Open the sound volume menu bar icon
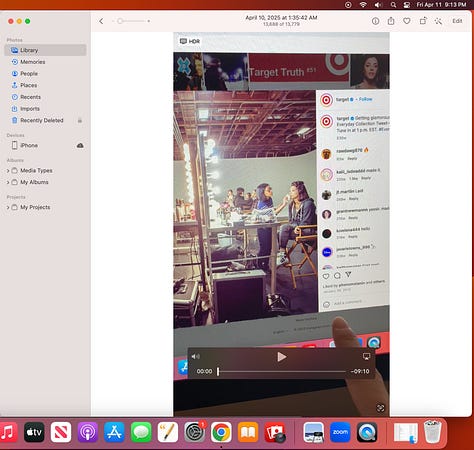474x450 pixels. point(378,5)
